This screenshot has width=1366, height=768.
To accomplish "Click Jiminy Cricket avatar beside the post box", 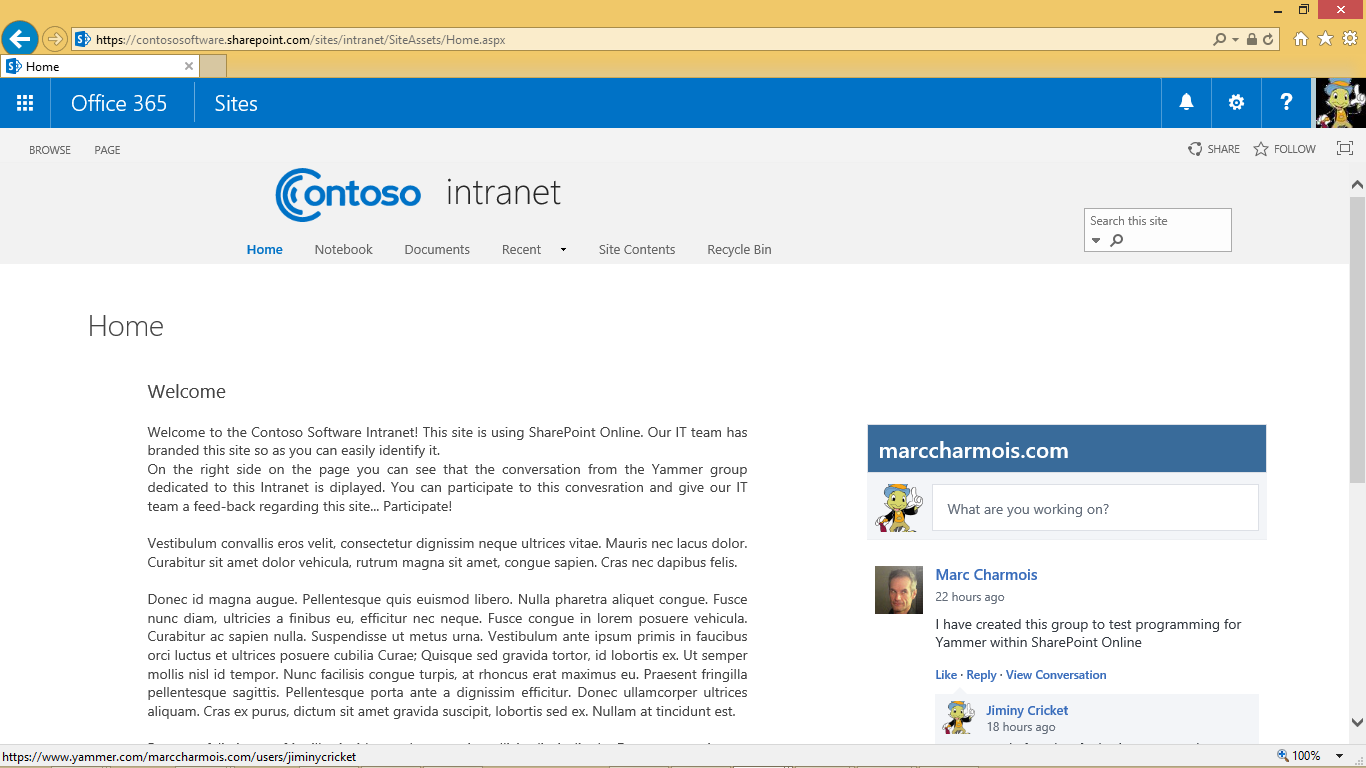I will (899, 508).
